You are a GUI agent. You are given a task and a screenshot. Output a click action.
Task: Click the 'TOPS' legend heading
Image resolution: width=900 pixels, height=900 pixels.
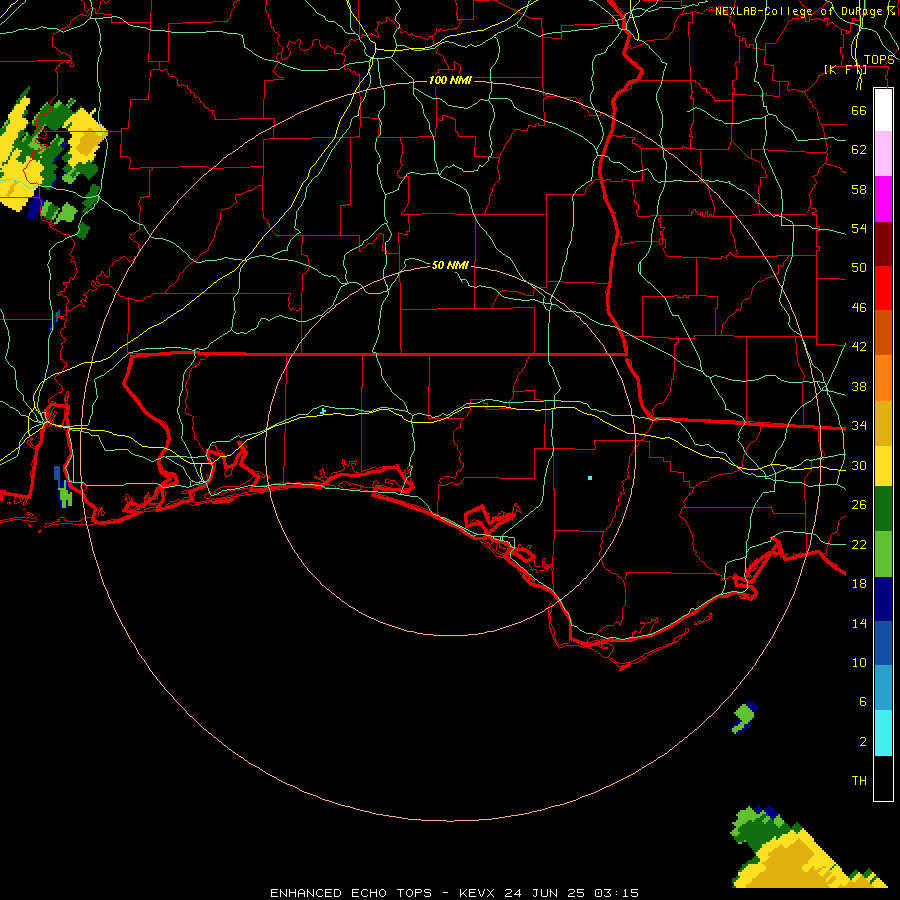(879, 60)
